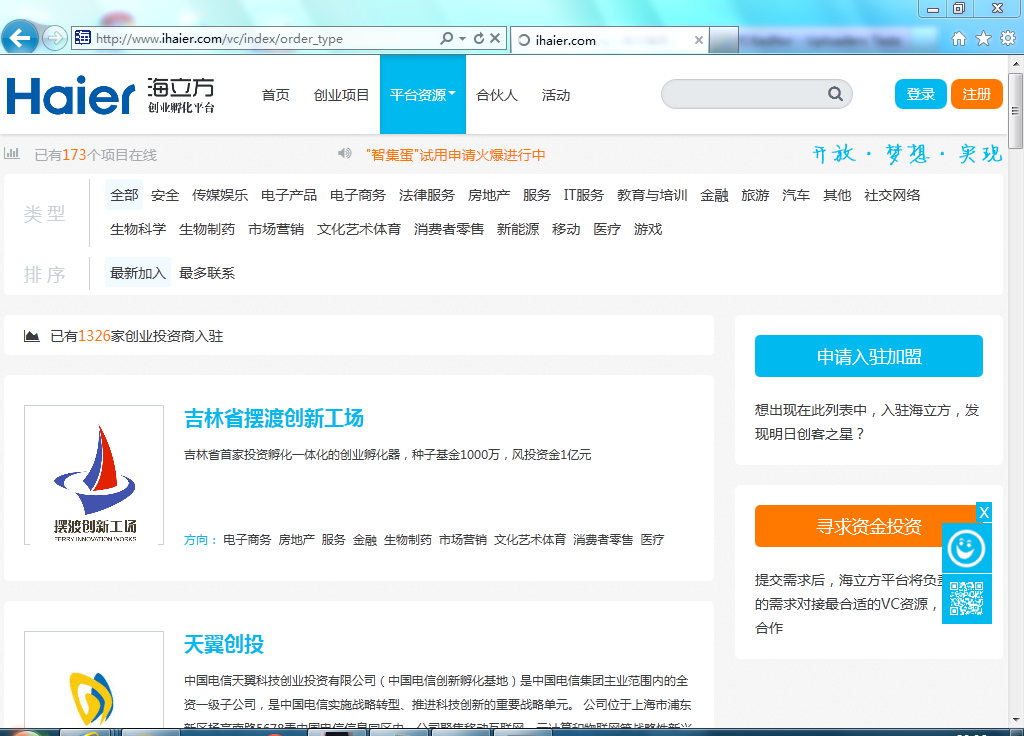The width and height of the screenshot is (1024, 736).
Task: Open 活动 navigation item
Action: (x=556, y=95)
